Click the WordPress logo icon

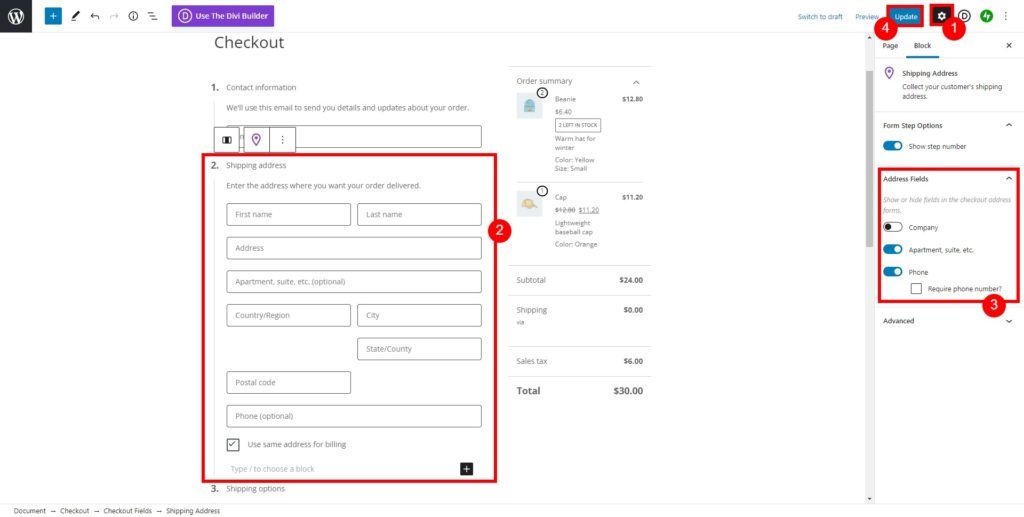coord(16,16)
